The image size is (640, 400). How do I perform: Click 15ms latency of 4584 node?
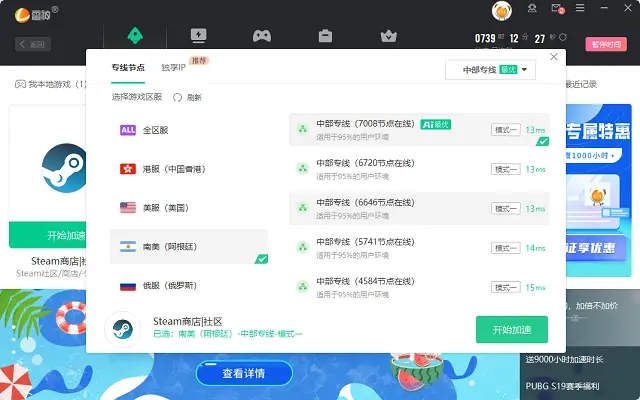535,287
